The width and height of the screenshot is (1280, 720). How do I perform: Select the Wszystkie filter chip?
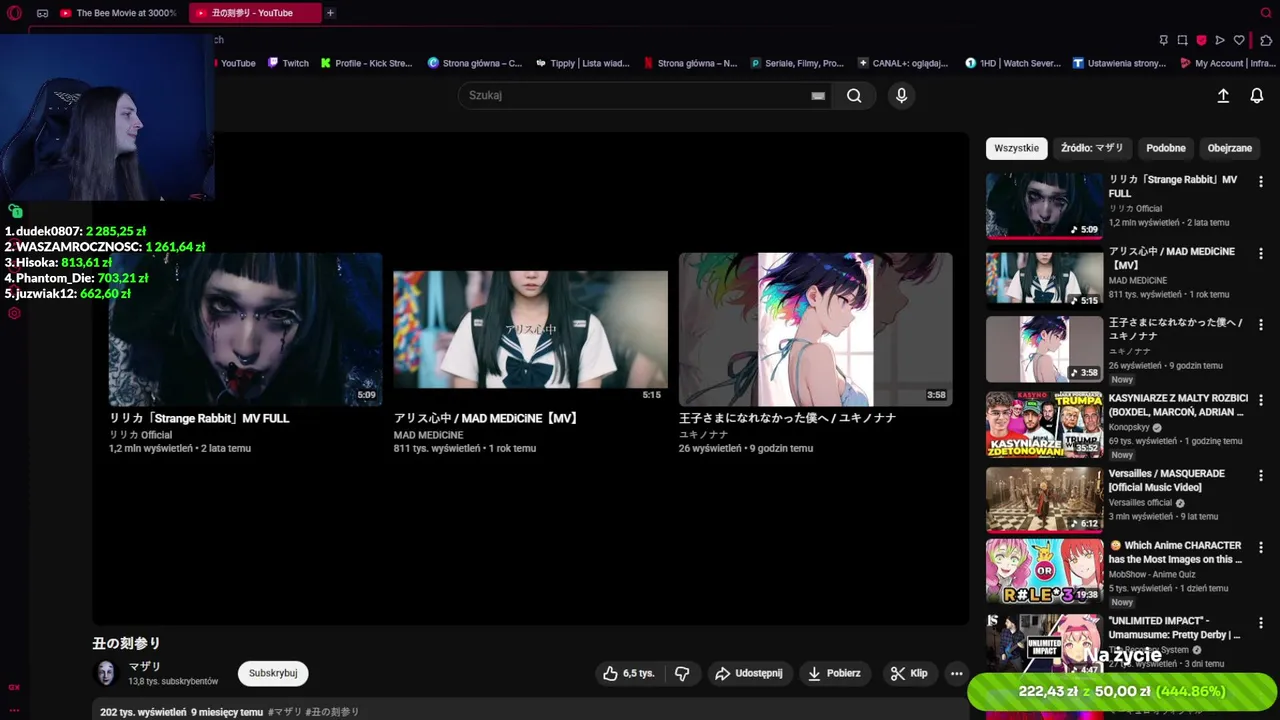tap(1016, 148)
